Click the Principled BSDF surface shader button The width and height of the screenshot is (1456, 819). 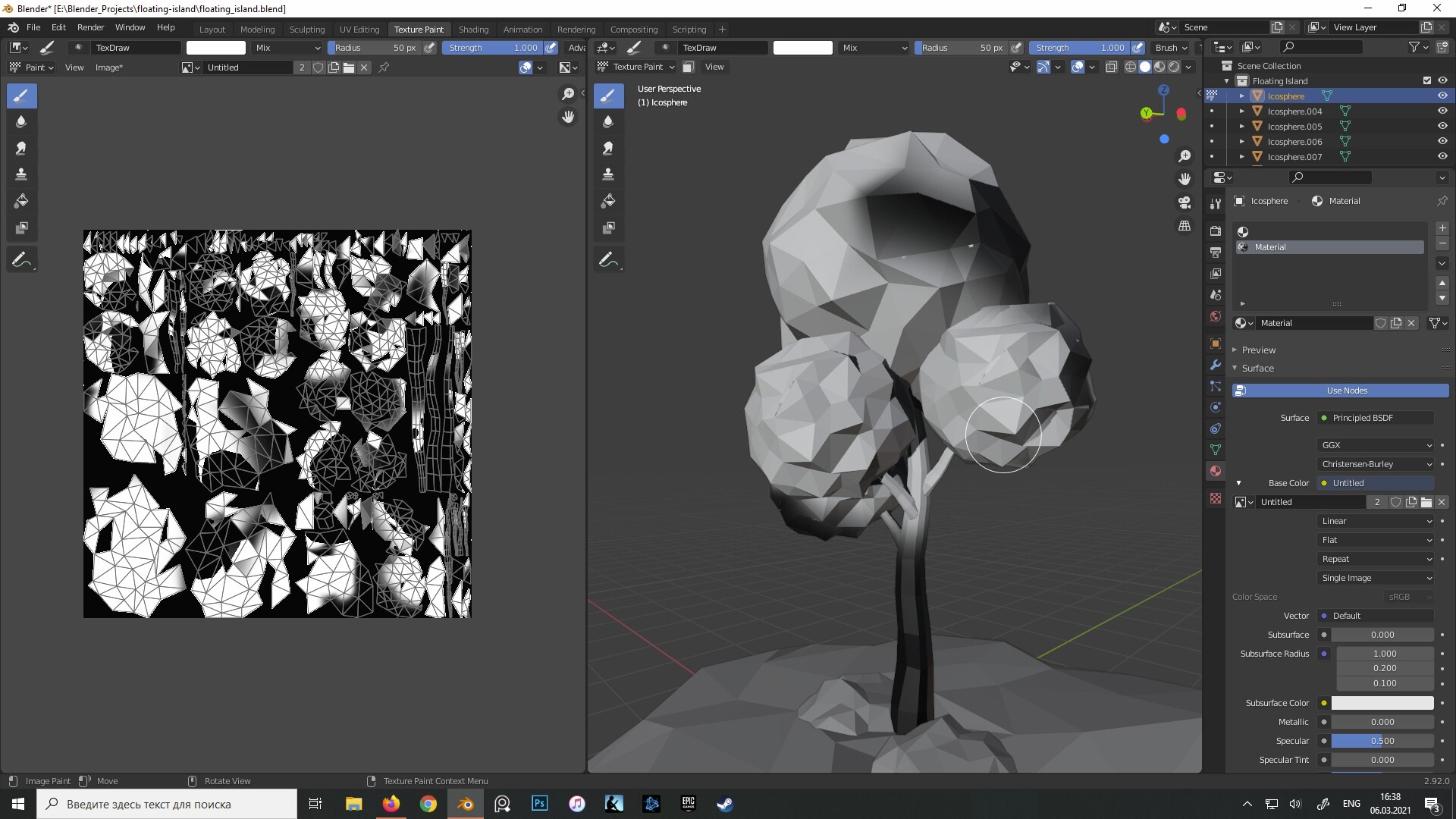coord(1376,418)
